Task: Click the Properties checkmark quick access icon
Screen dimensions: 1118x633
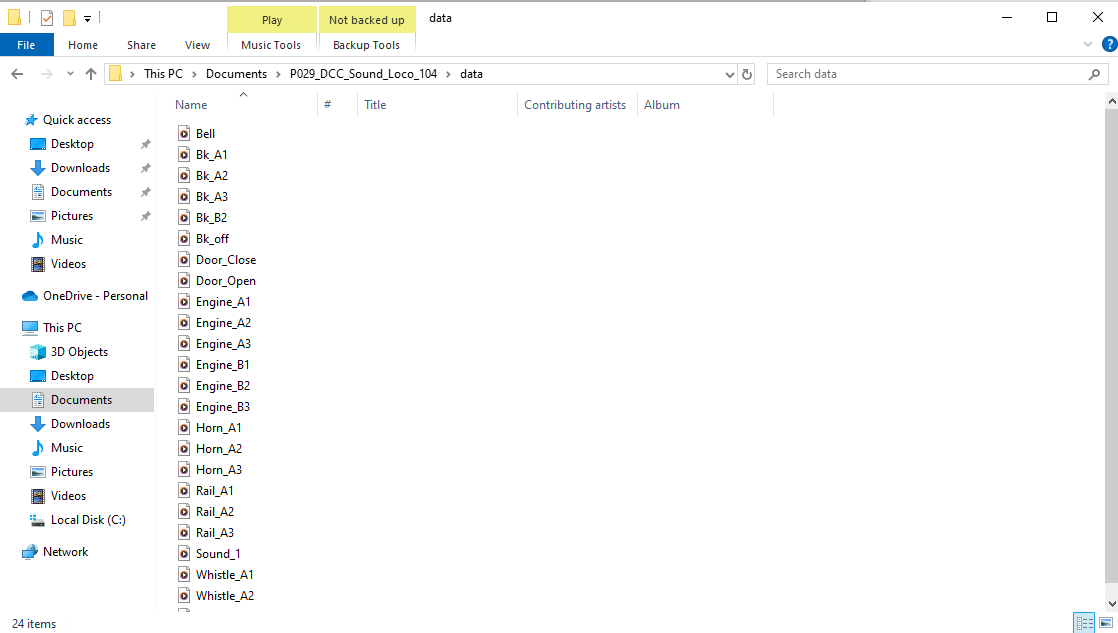Action: click(47, 19)
